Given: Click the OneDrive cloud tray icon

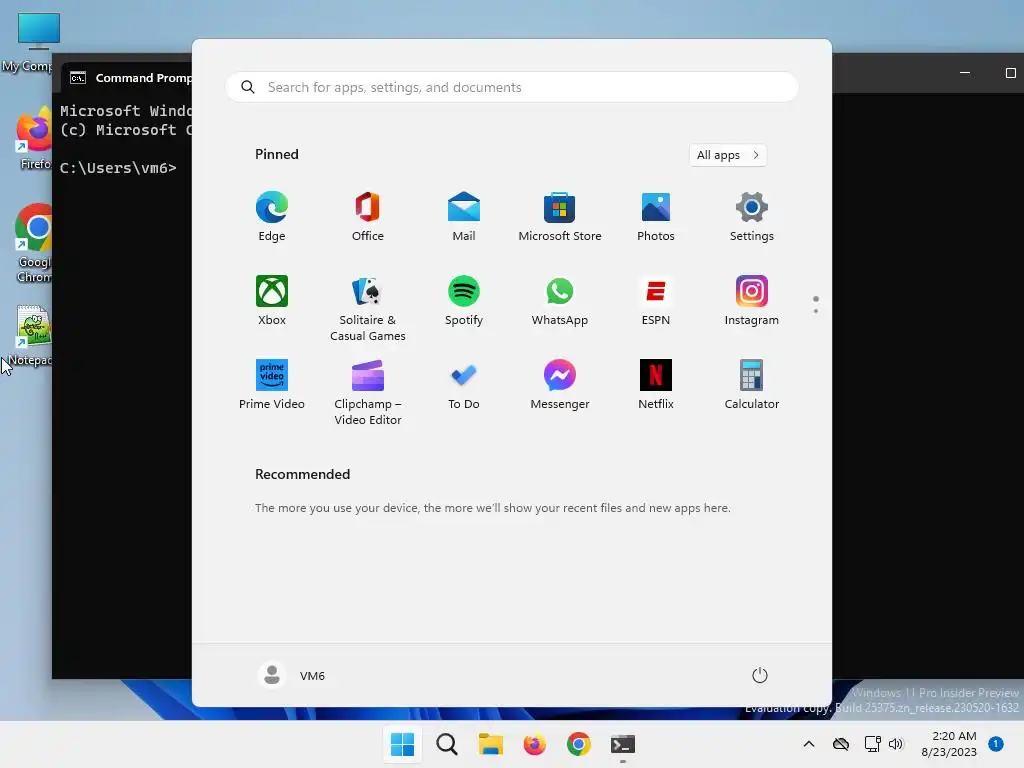Looking at the screenshot, I should pos(841,744).
